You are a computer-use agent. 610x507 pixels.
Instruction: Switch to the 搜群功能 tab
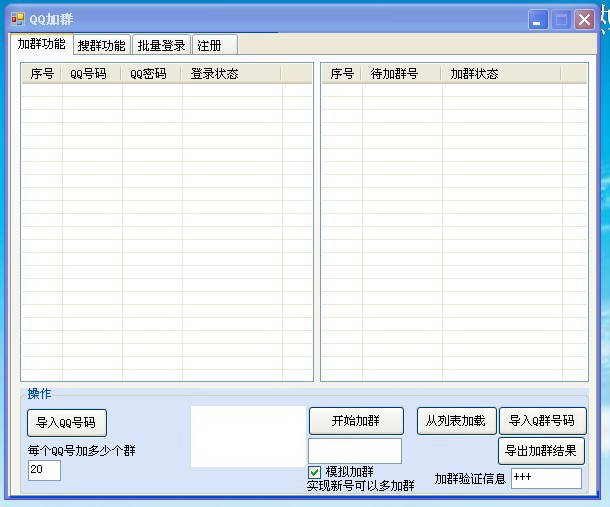pos(101,45)
